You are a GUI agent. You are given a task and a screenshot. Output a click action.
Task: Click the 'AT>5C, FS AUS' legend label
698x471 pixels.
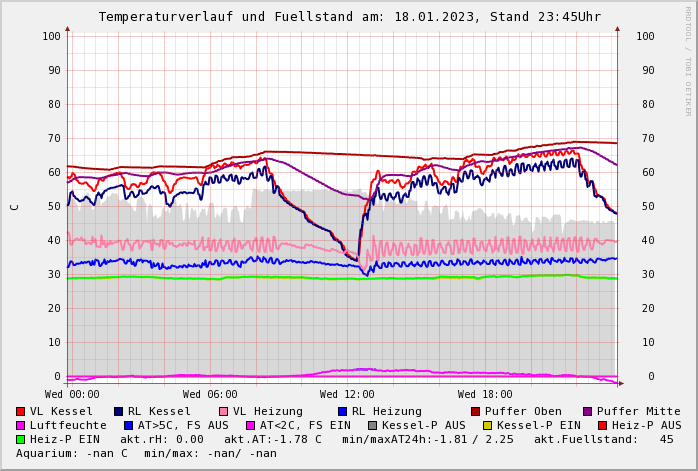(183, 426)
